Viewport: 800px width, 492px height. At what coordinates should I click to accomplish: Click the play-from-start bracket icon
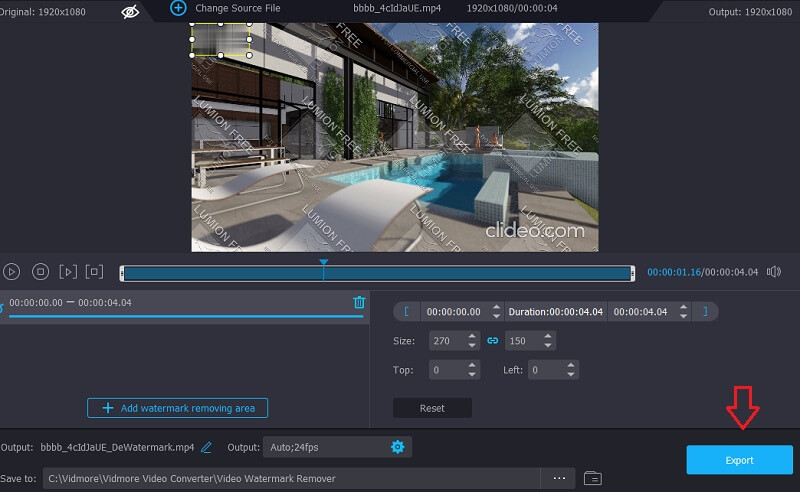(x=67, y=271)
